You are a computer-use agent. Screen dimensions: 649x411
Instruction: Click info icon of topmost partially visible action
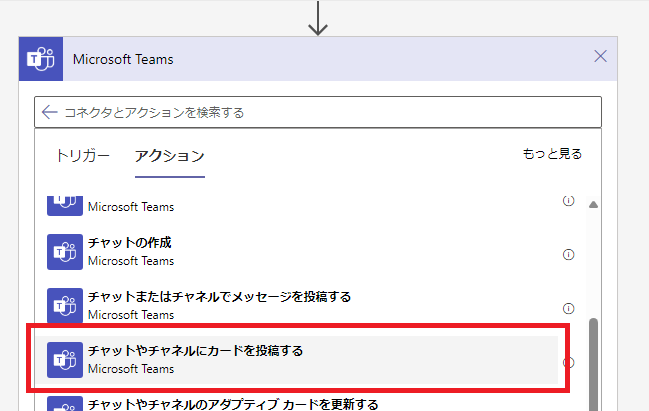click(x=568, y=201)
